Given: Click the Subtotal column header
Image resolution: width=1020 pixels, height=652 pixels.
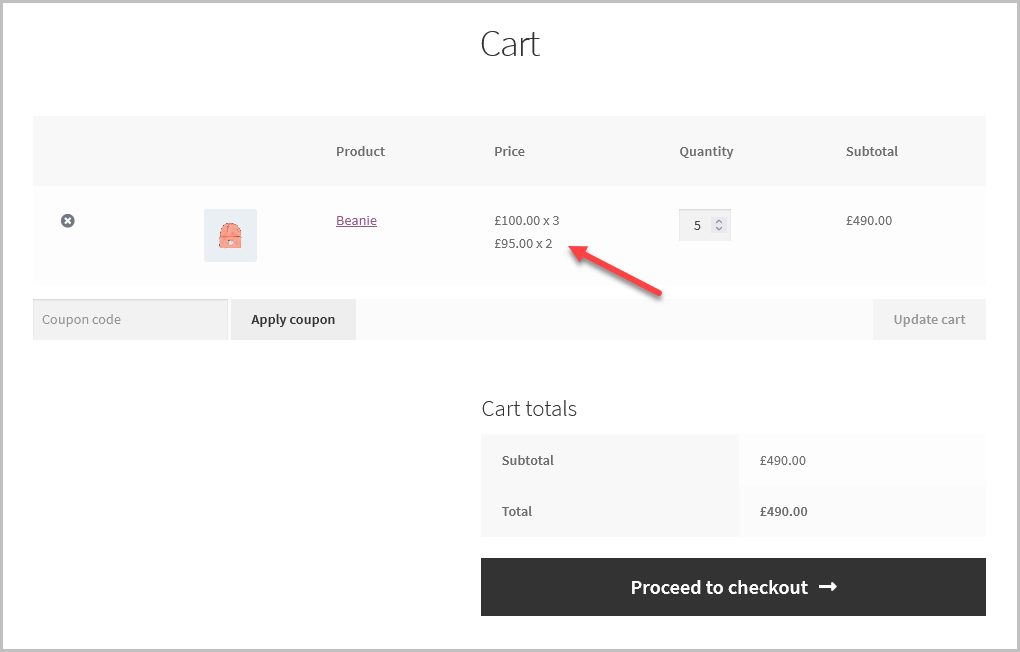Looking at the screenshot, I should 871,151.
